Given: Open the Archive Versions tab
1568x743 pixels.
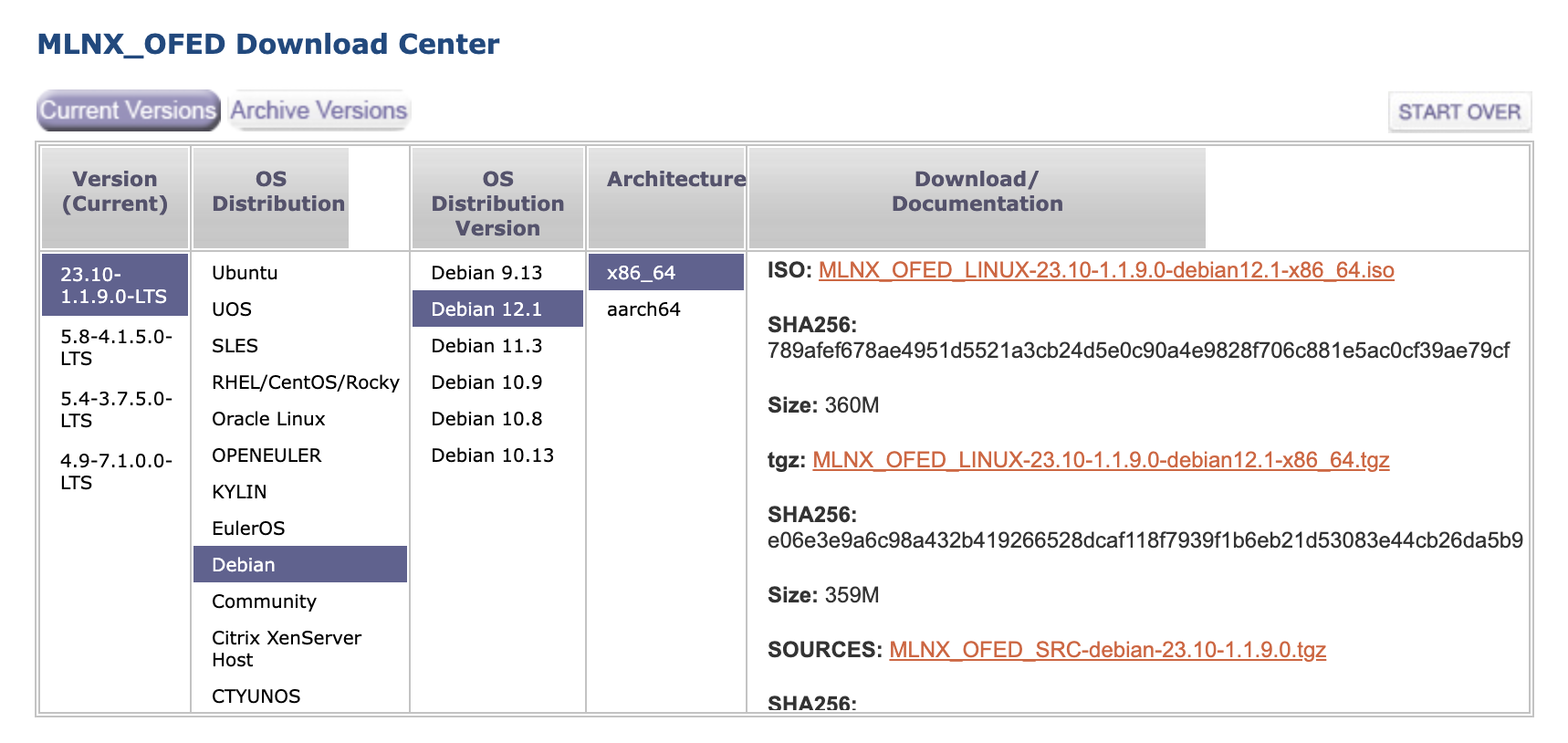Looking at the screenshot, I should [319, 110].
